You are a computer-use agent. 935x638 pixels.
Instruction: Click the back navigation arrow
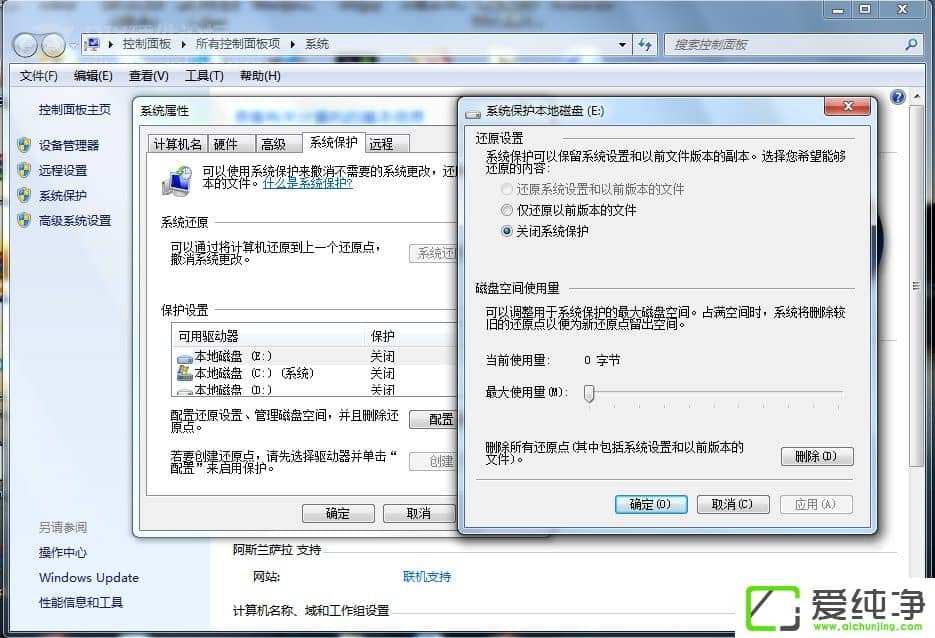tap(25, 44)
